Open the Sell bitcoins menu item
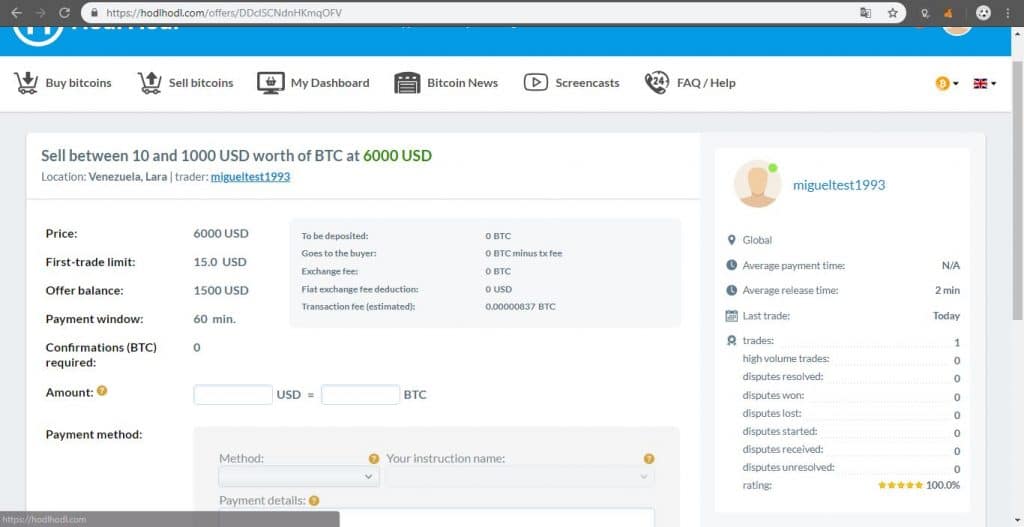Screen dimensions: 1024x527 pyautogui.click(x=185, y=83)
